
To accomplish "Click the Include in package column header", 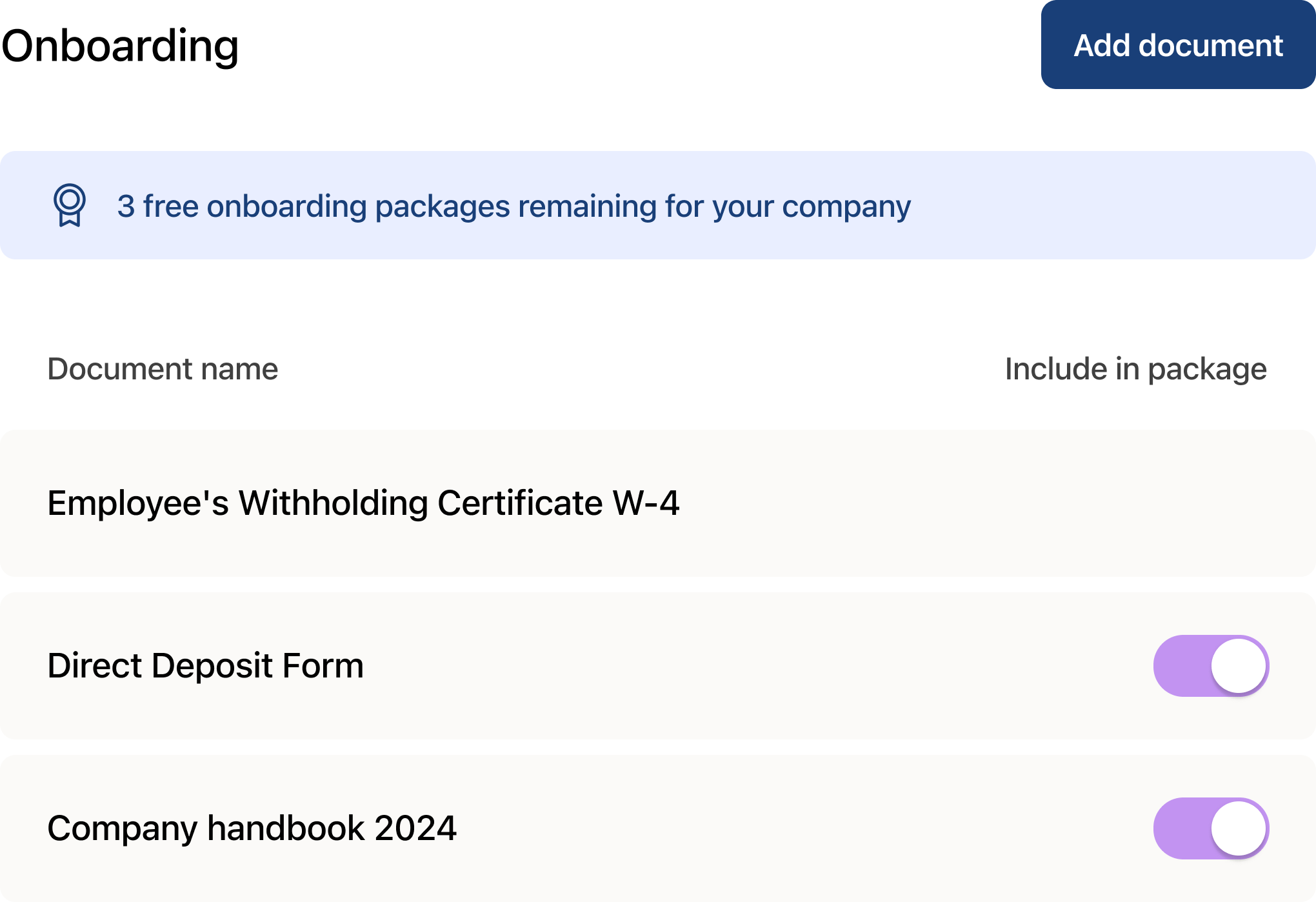I will 1135,369.
